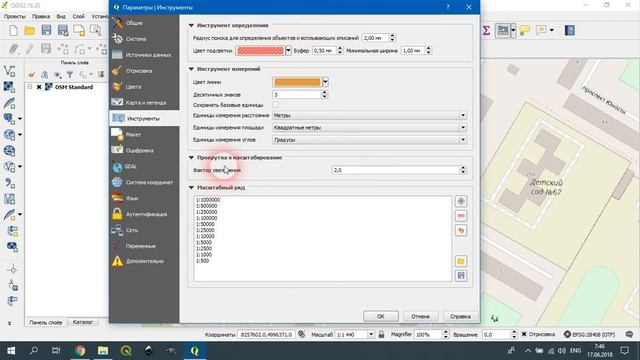The height and width of the screenshot is (360, 640).
Task: Save scale list with the disk icon
Action: tap(461, 276)
